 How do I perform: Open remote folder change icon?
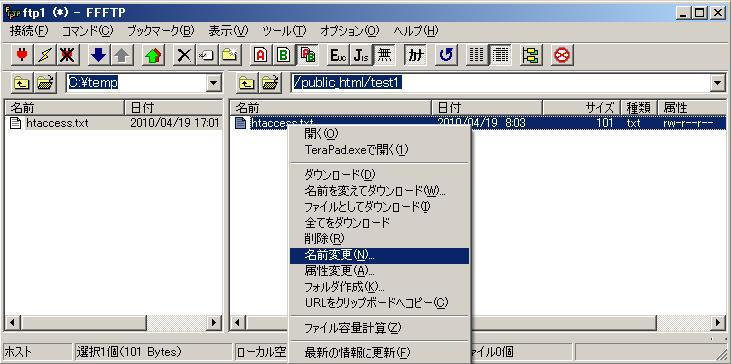[269, 83]
